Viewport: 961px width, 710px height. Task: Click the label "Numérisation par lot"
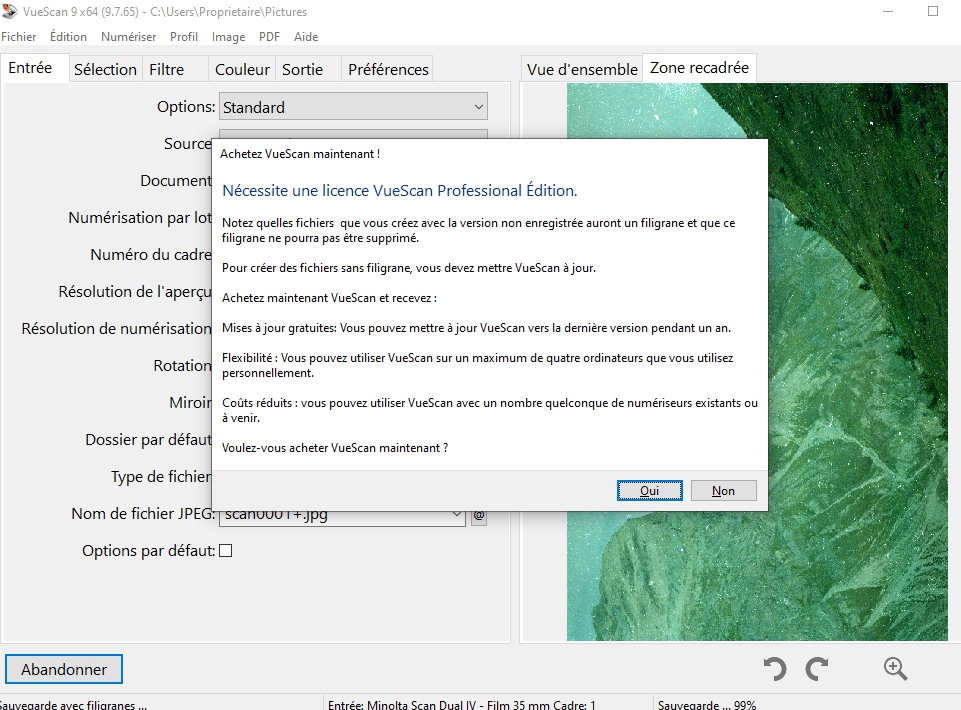click(x=140, y=218)
